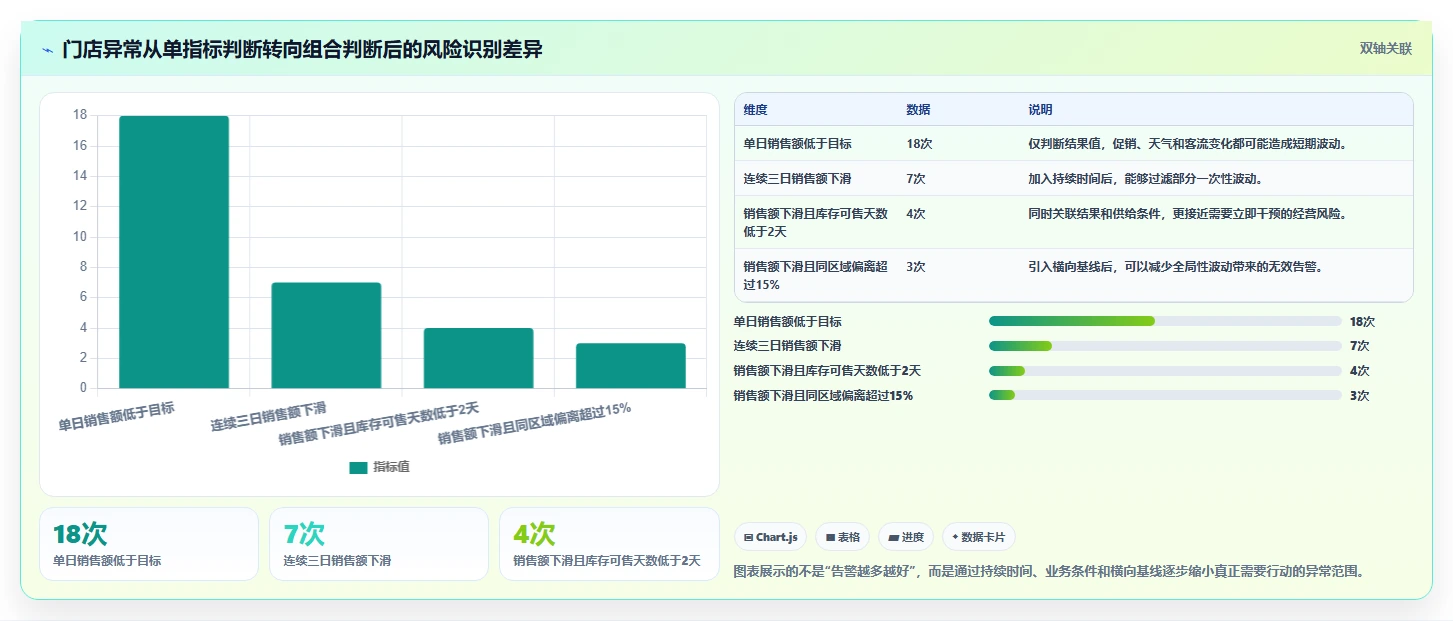This screenshot has height=621, width=1453.
Task: Click progress bar for 单日销售额低于目标
Action: pos(1165,321)
